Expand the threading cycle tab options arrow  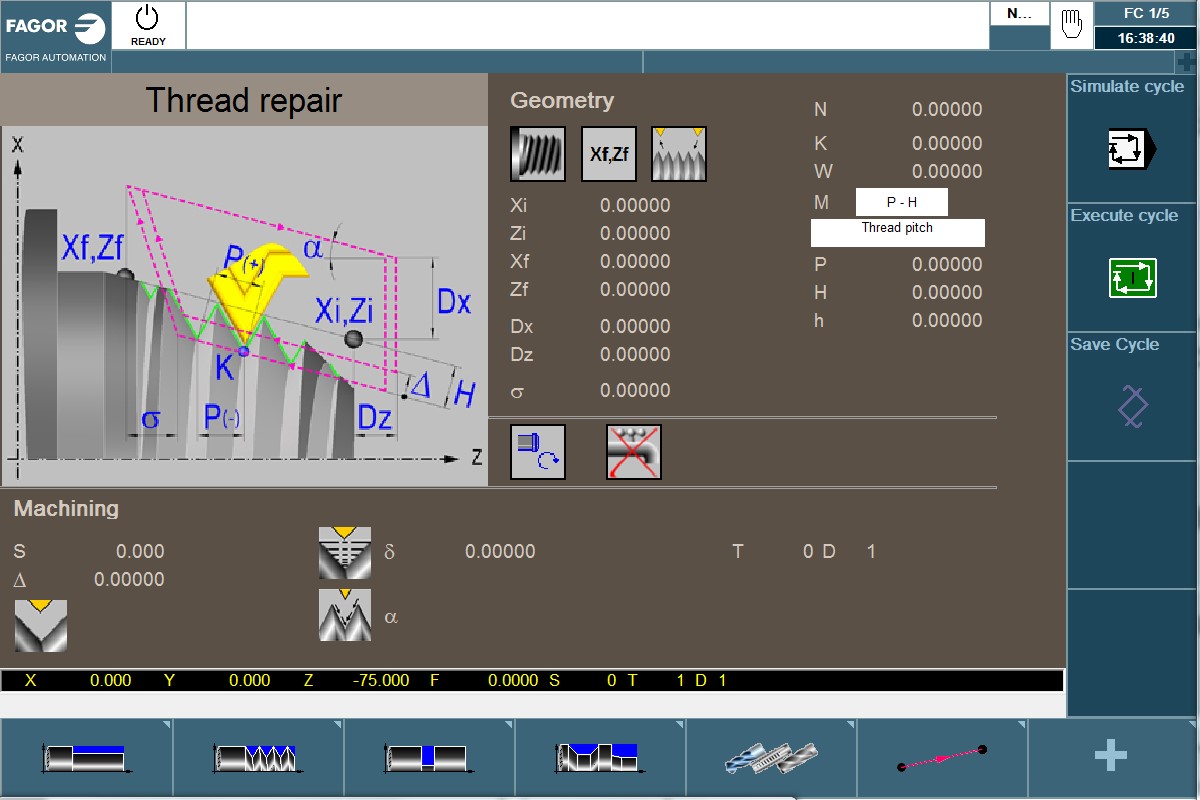pos(338,723)
